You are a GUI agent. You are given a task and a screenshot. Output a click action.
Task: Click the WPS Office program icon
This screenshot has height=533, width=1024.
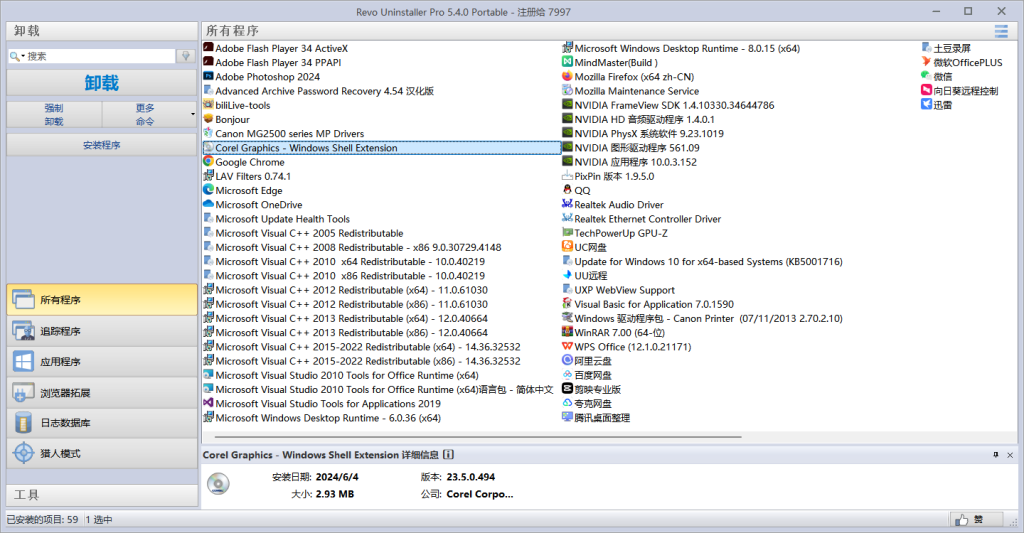(x=567, y=347)
